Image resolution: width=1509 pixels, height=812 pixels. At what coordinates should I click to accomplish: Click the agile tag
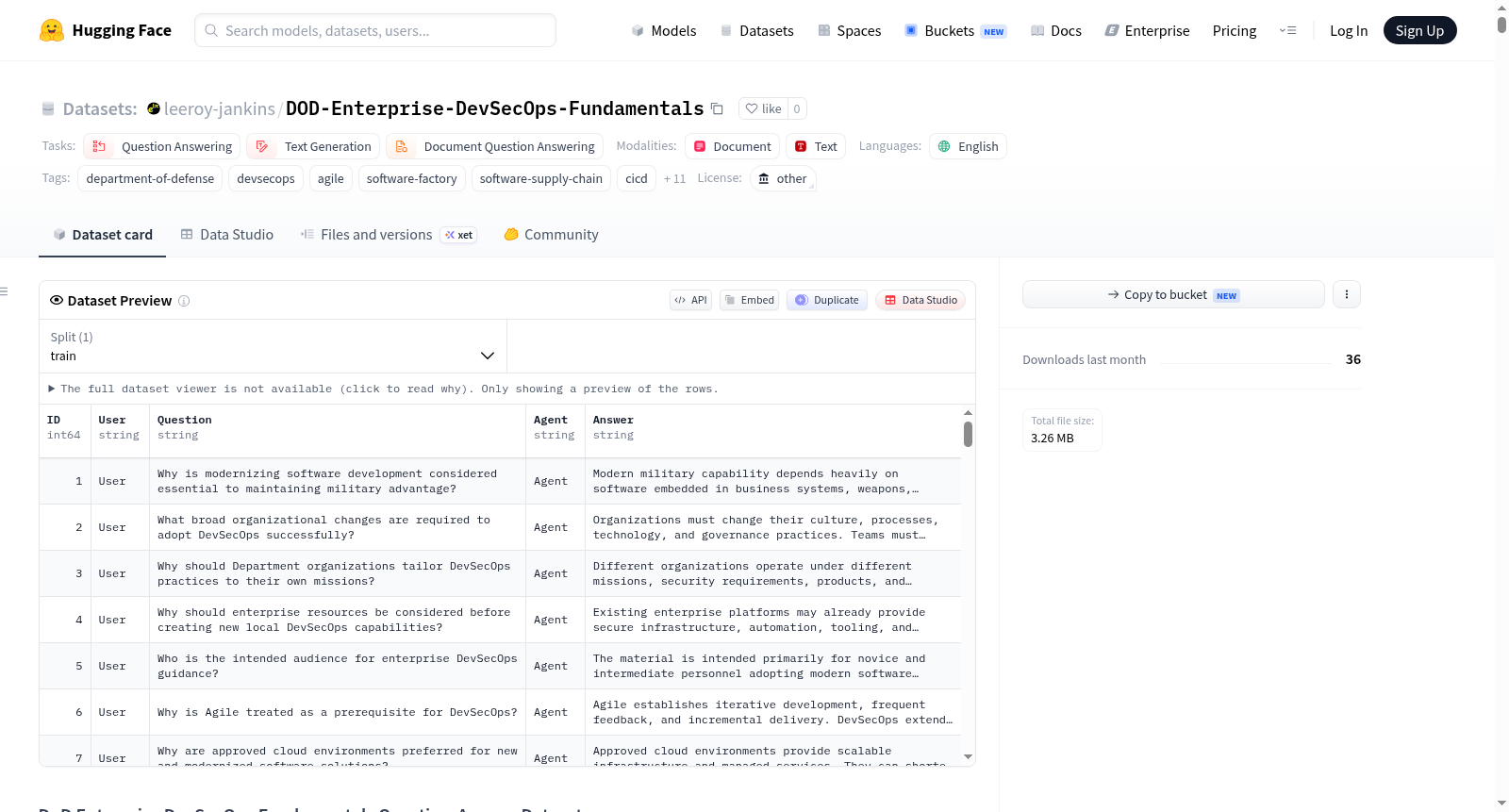pyautogui.click(x=331, y=178)
